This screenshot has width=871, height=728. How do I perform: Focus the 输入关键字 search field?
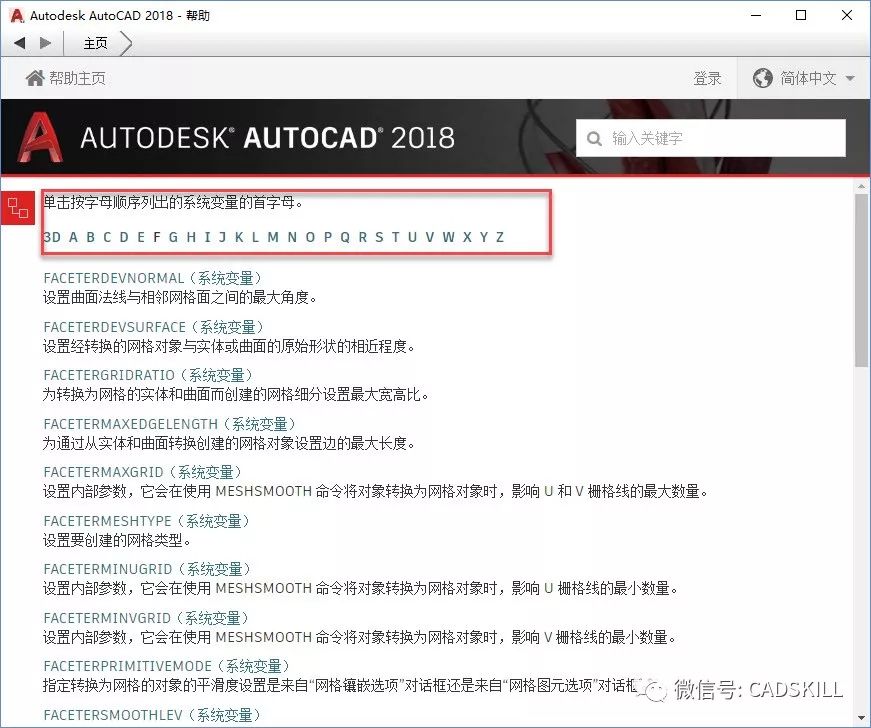click(x=711, y=138)
